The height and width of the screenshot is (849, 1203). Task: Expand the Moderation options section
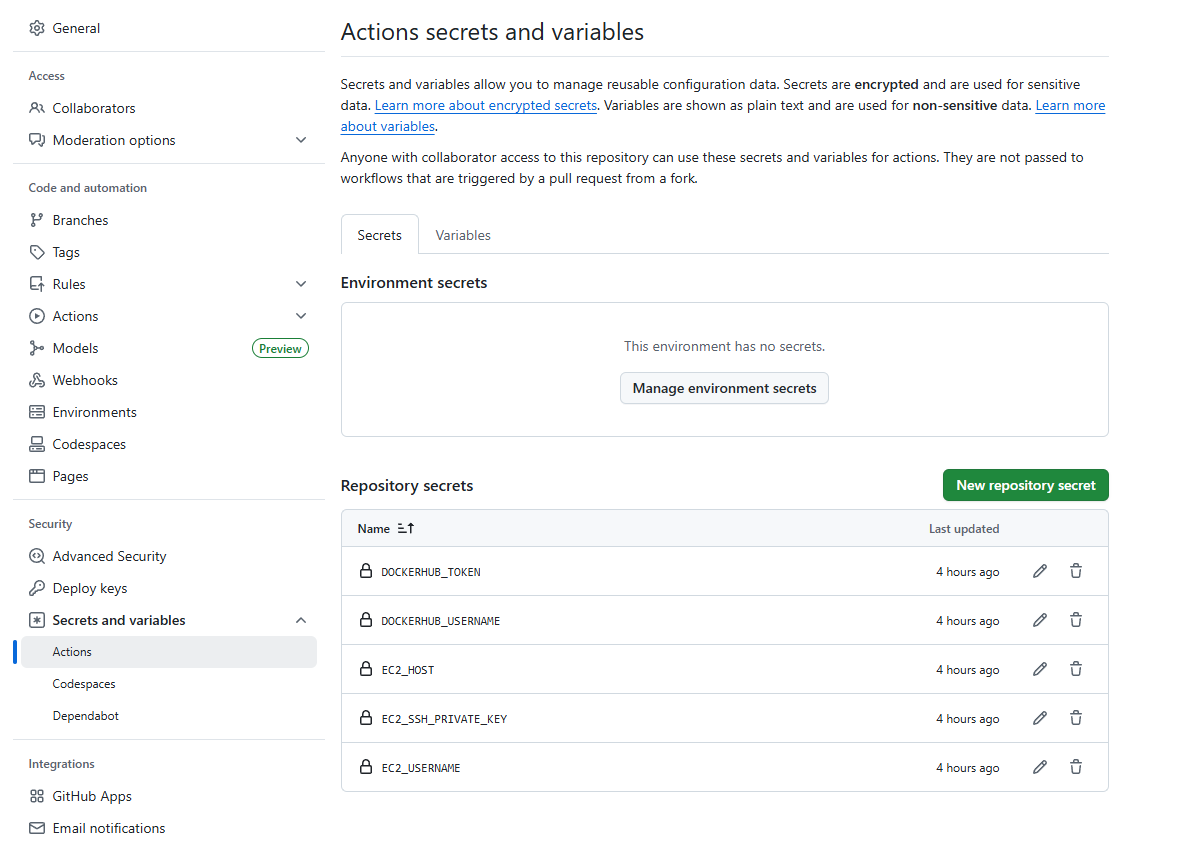301,140
